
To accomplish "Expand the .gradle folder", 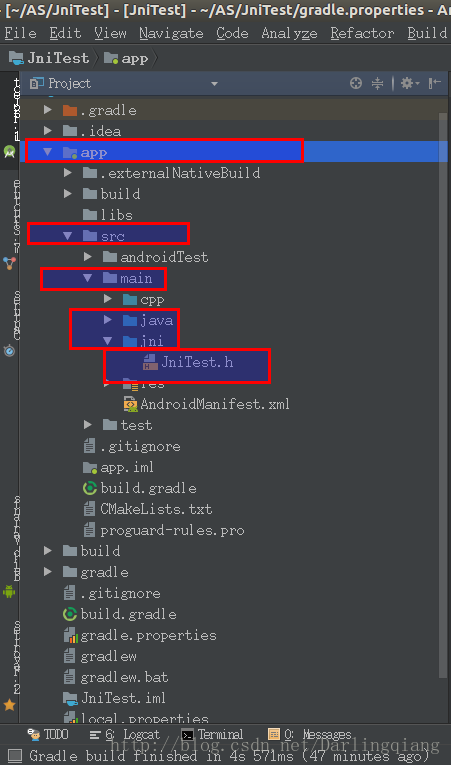I will pos(48,110).
